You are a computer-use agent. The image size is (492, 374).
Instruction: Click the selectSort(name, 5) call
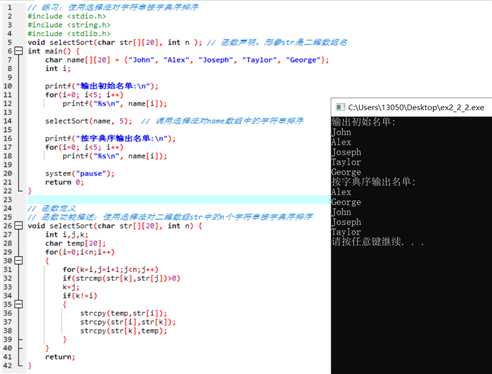click(x=89, y=121)
